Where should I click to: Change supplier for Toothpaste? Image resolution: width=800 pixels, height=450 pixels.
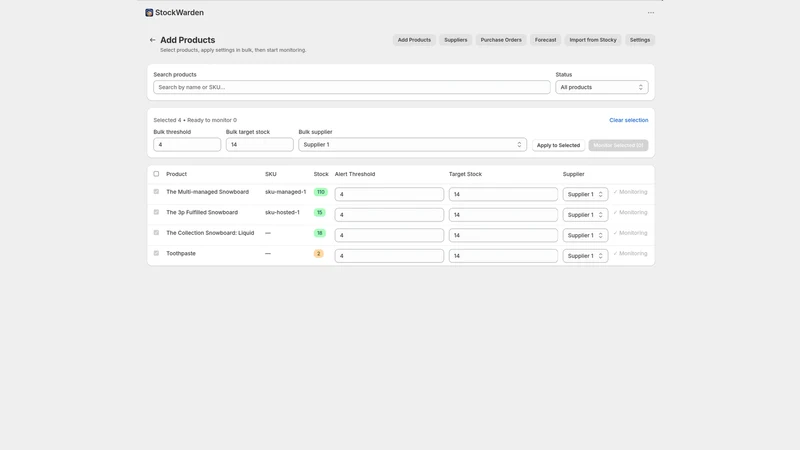pyautogui.click(x=585, y=256)
